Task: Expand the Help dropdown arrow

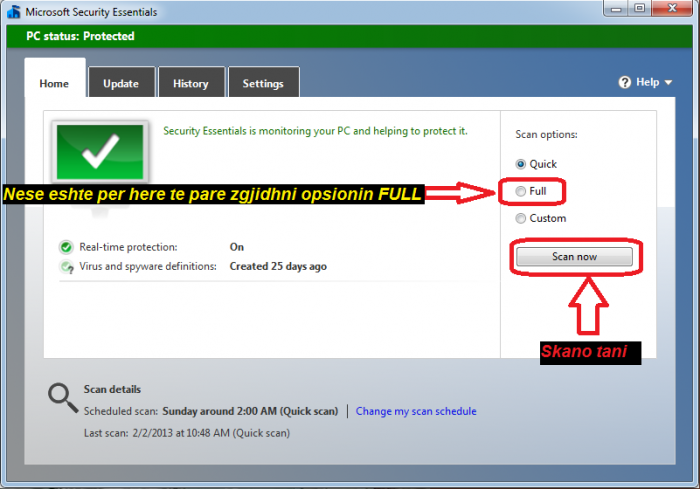Action: [x=668, y=83]
